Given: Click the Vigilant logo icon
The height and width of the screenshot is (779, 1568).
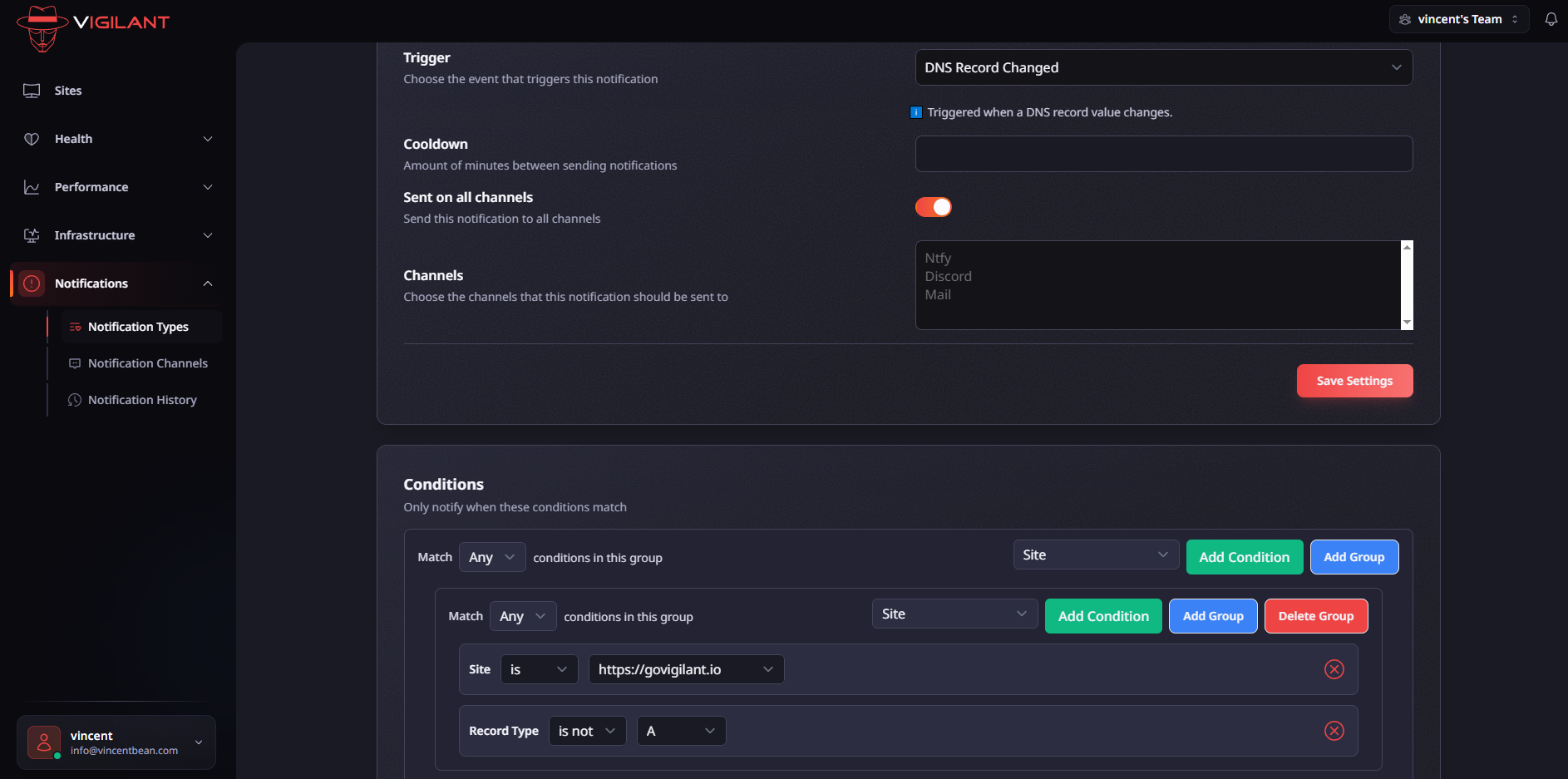Looking at the screenshot, I should point(42,28).
